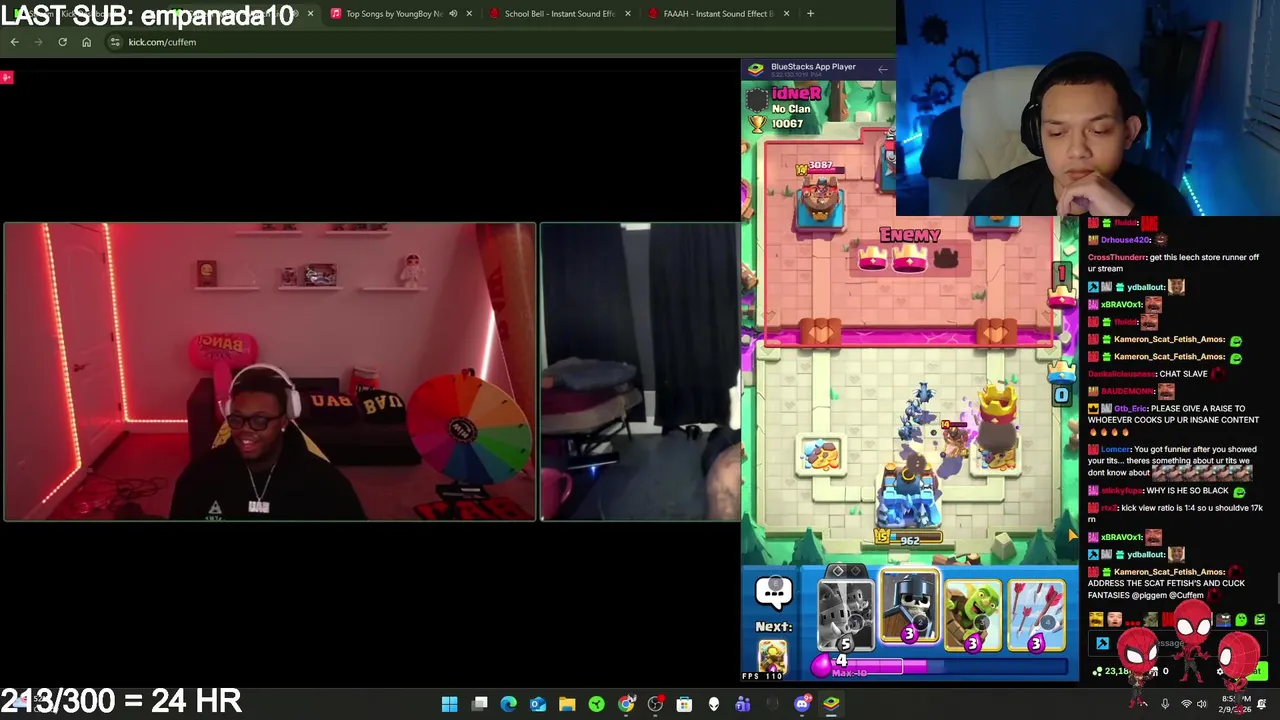
Task: Click the green ghost emote in emote row
Action: [1241, 620]
